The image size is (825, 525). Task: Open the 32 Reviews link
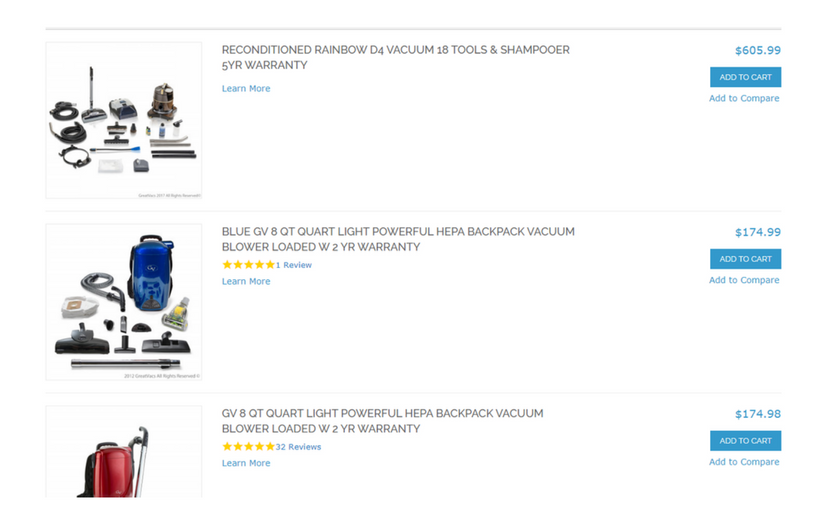click(x=298, y=447)
